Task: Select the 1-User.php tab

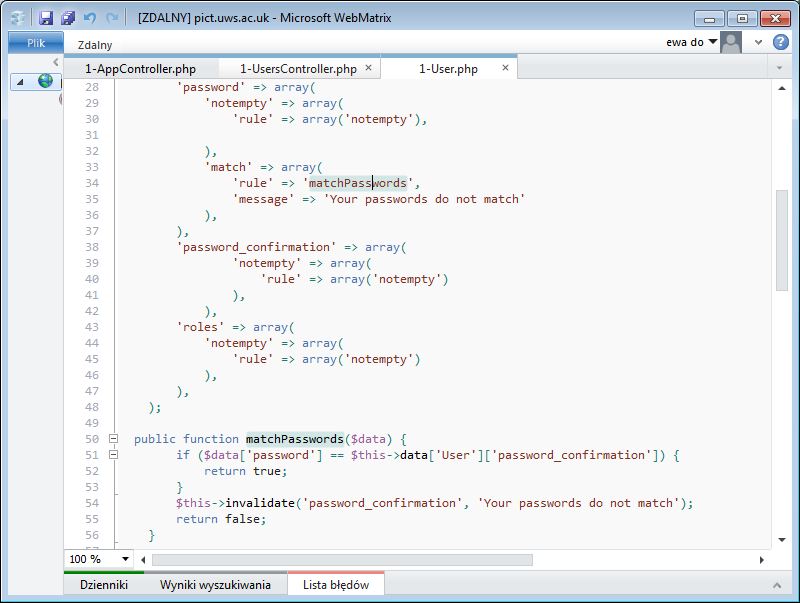Action: pos(448,69)
